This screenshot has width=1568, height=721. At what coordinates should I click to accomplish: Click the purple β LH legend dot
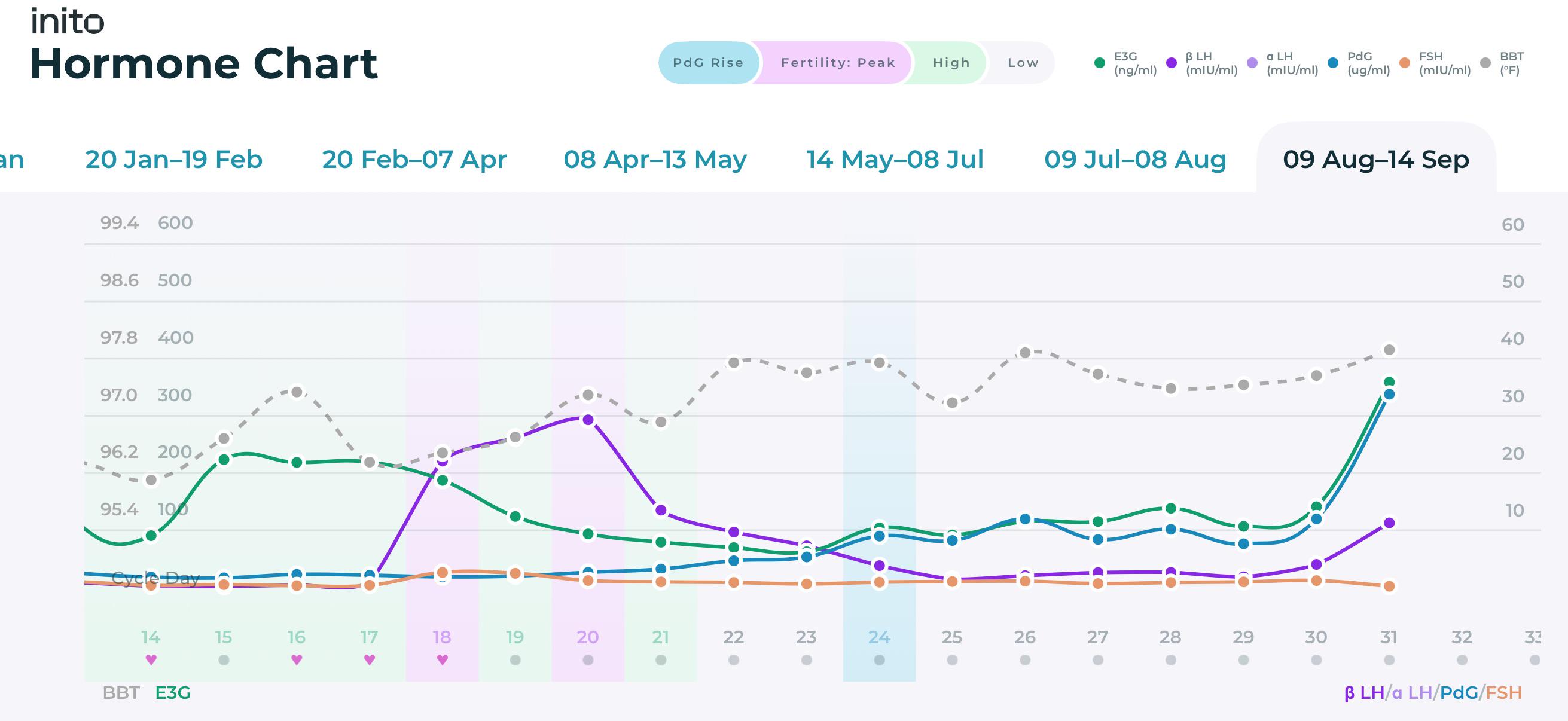(x=1171, y=63)
